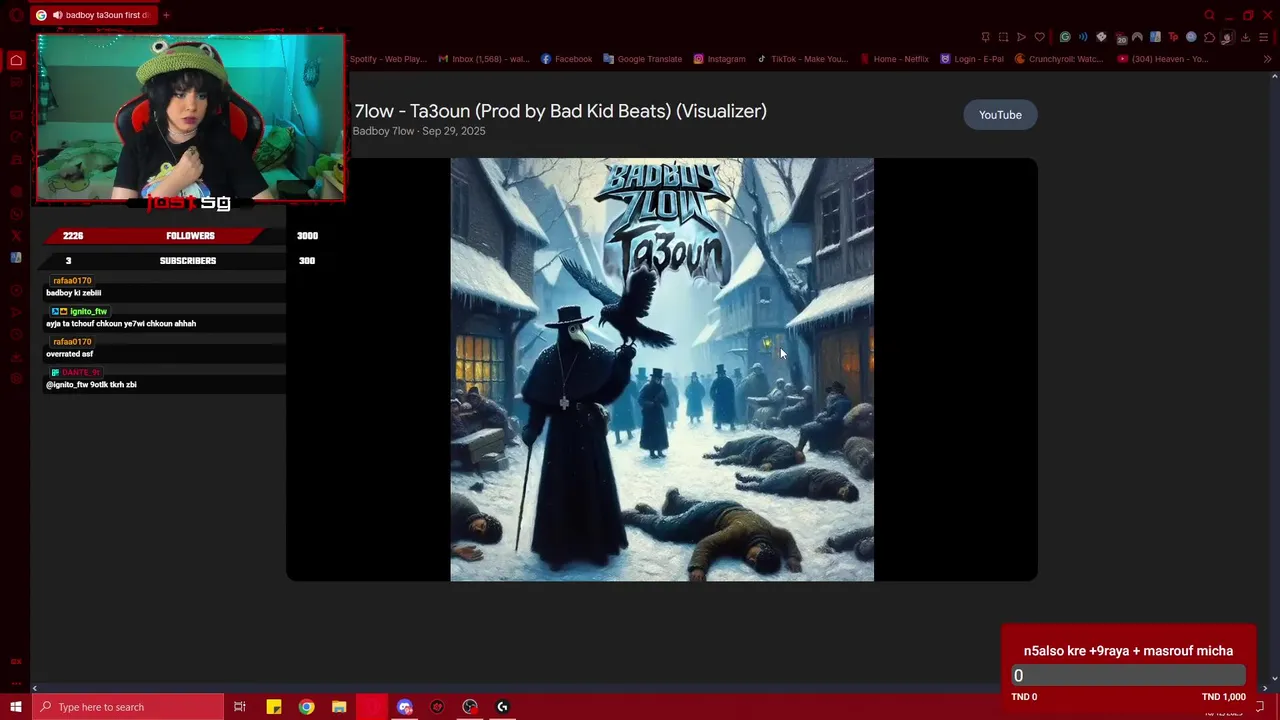The height and width of the screenshot is (720, 1280).
Task: Open the downloads icon in the toolbar
Action: coord(1245,37)
